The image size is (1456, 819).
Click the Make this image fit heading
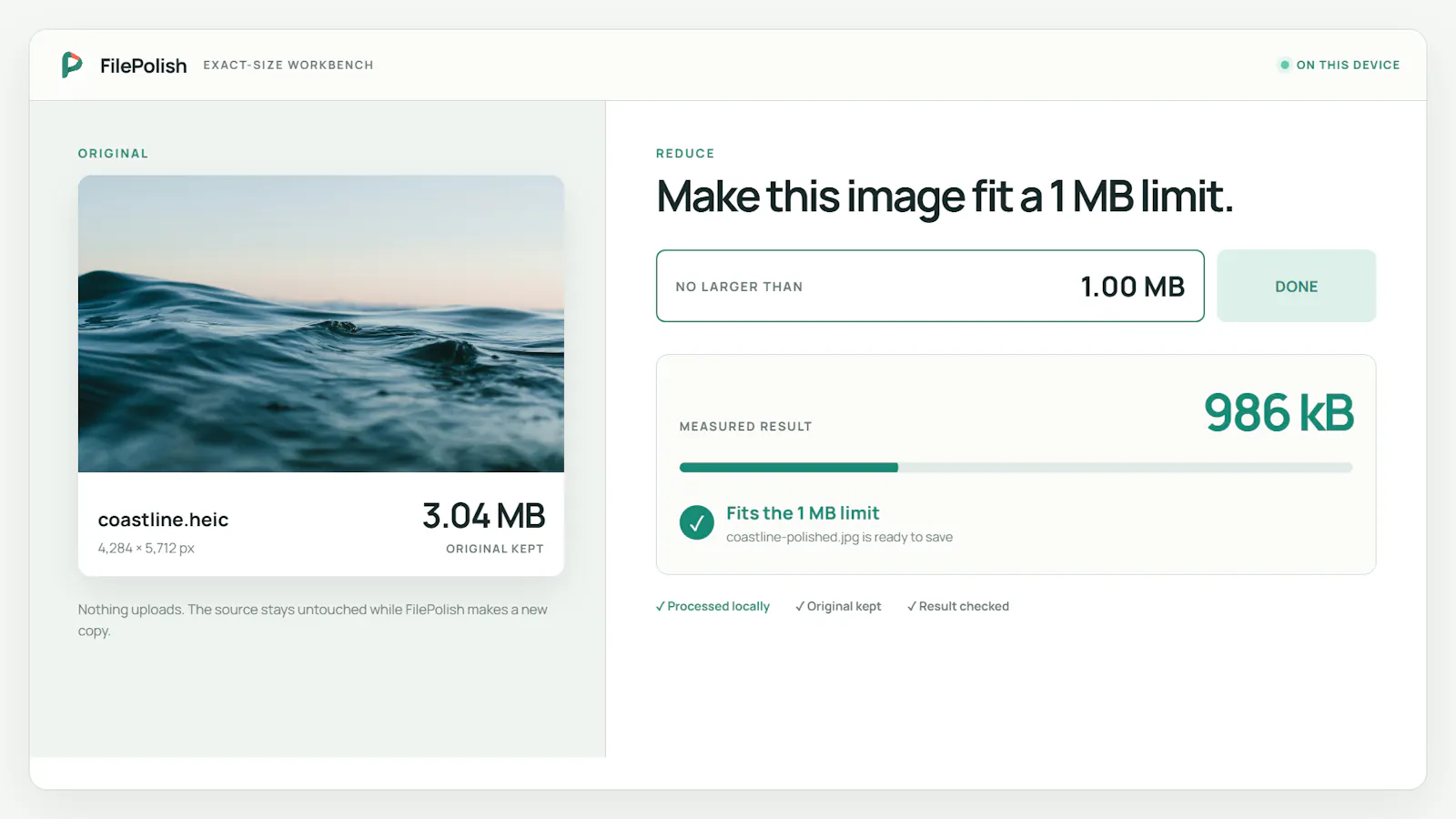[945, 197]
